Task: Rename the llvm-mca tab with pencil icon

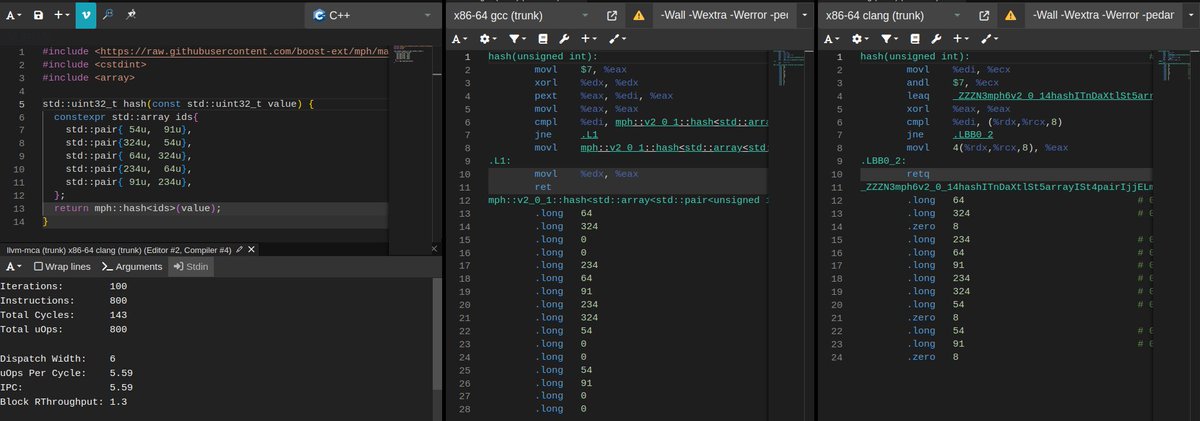Action: pyautogui.click(x=239, y=248)
